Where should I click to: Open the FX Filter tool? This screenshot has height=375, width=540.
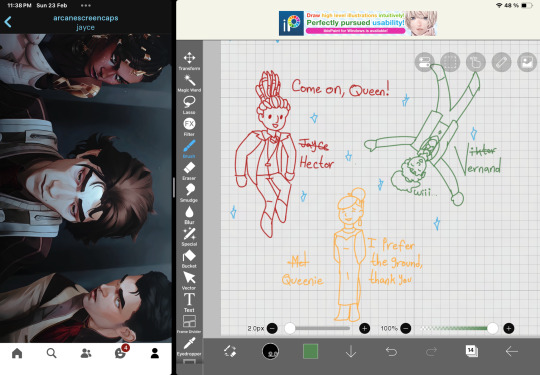[189, 127]
